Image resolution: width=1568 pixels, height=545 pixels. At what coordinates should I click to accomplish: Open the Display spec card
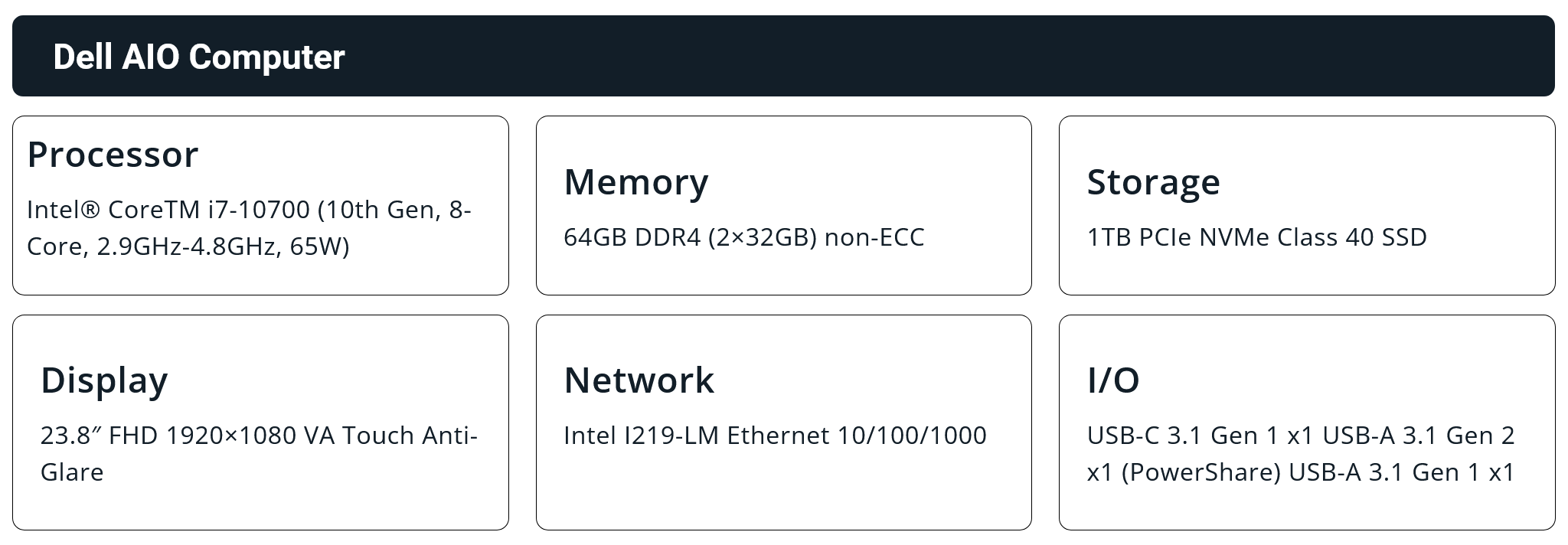point(260,423)
